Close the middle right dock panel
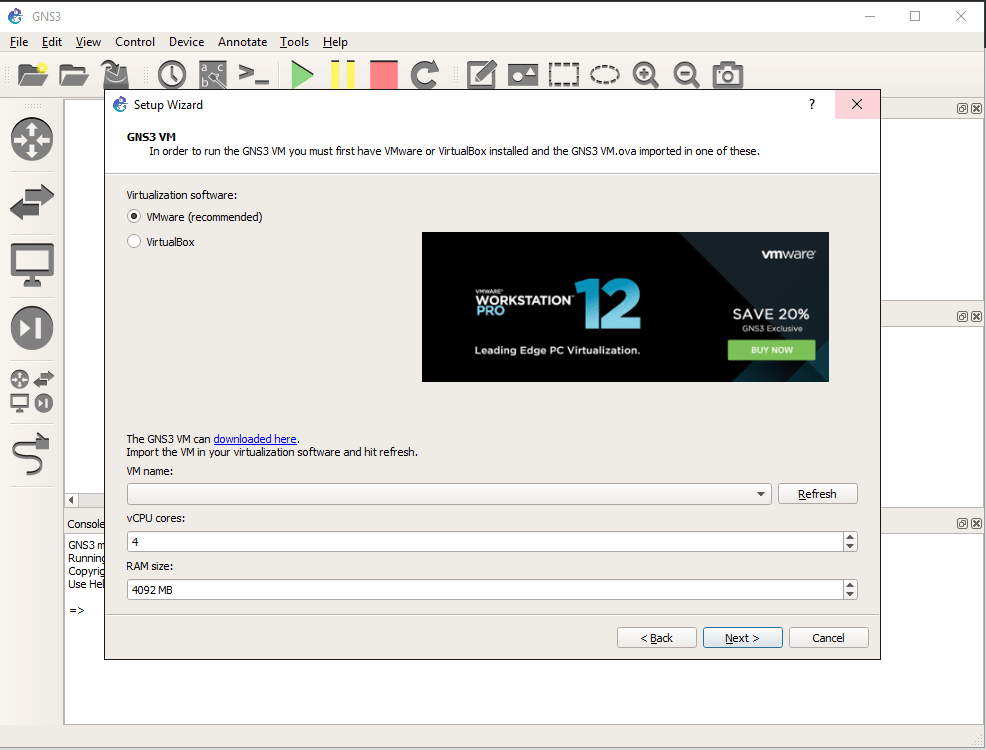Viewport: 986px width, 750px height. point(976,316)
